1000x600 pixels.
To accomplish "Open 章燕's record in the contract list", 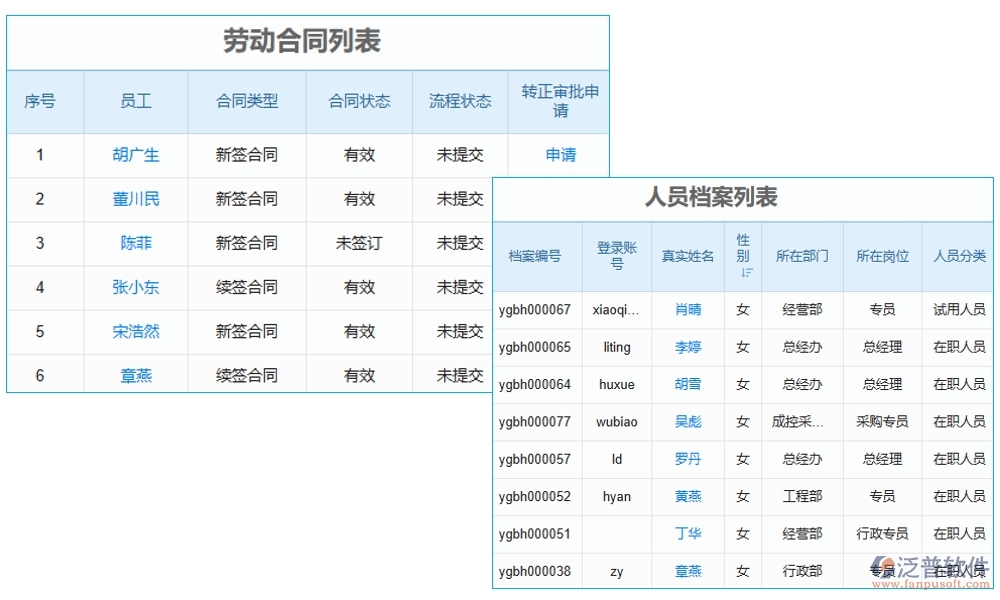I will (136, 375).
